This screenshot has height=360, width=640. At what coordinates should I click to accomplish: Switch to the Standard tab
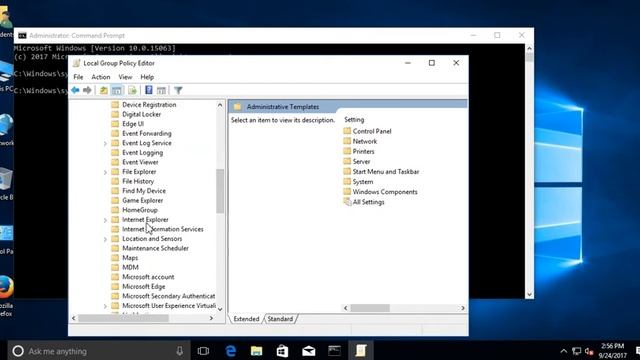tap(280, 319)
